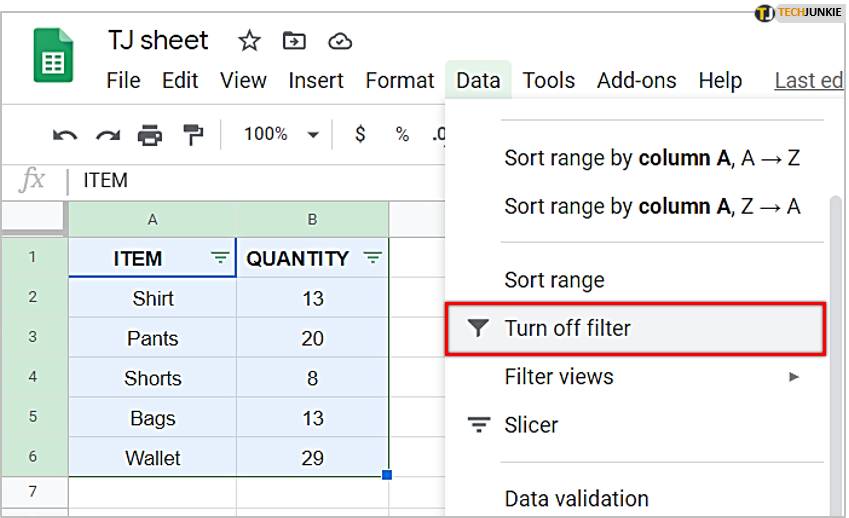Click the move to folder icon
The width and height of the screenshot is (849, 518).
(x=294, y=41)
